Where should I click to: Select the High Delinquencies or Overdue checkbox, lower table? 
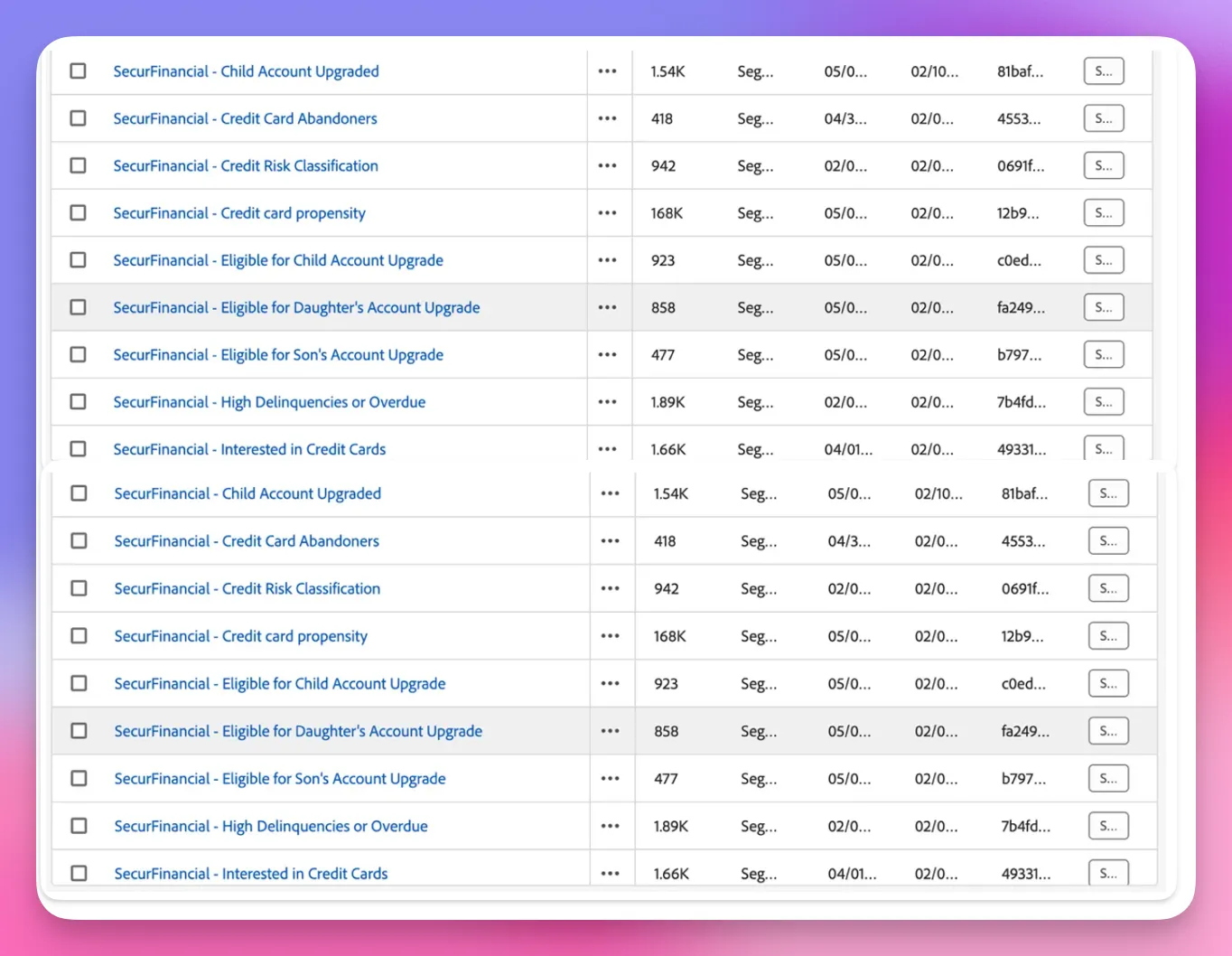tap(79, 826)
